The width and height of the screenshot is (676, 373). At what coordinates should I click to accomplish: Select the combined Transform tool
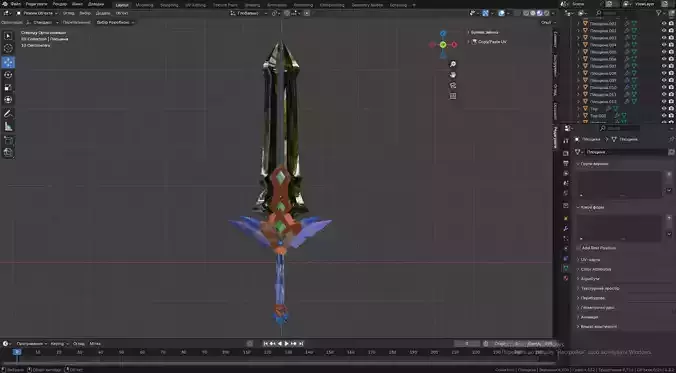(x=8, y=100)
